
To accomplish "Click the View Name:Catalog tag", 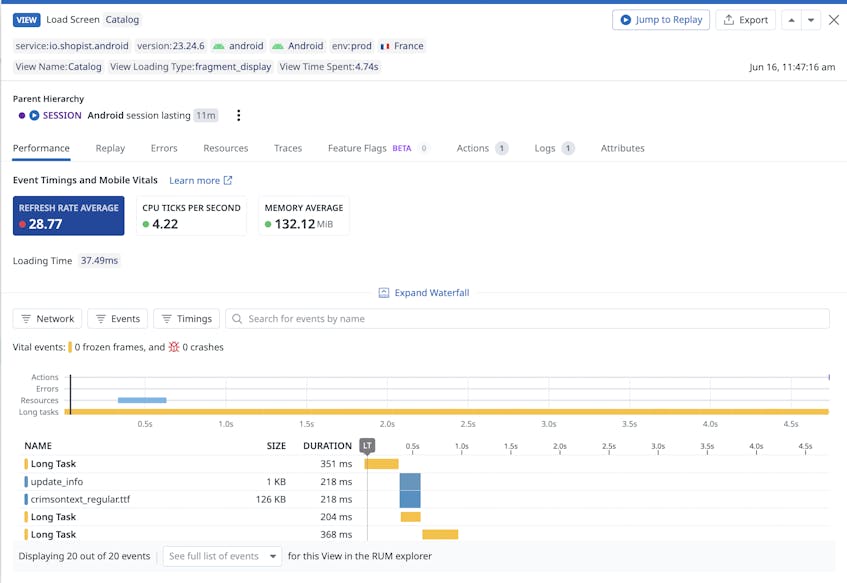I will pyautogui.click(x=58, y=66).
